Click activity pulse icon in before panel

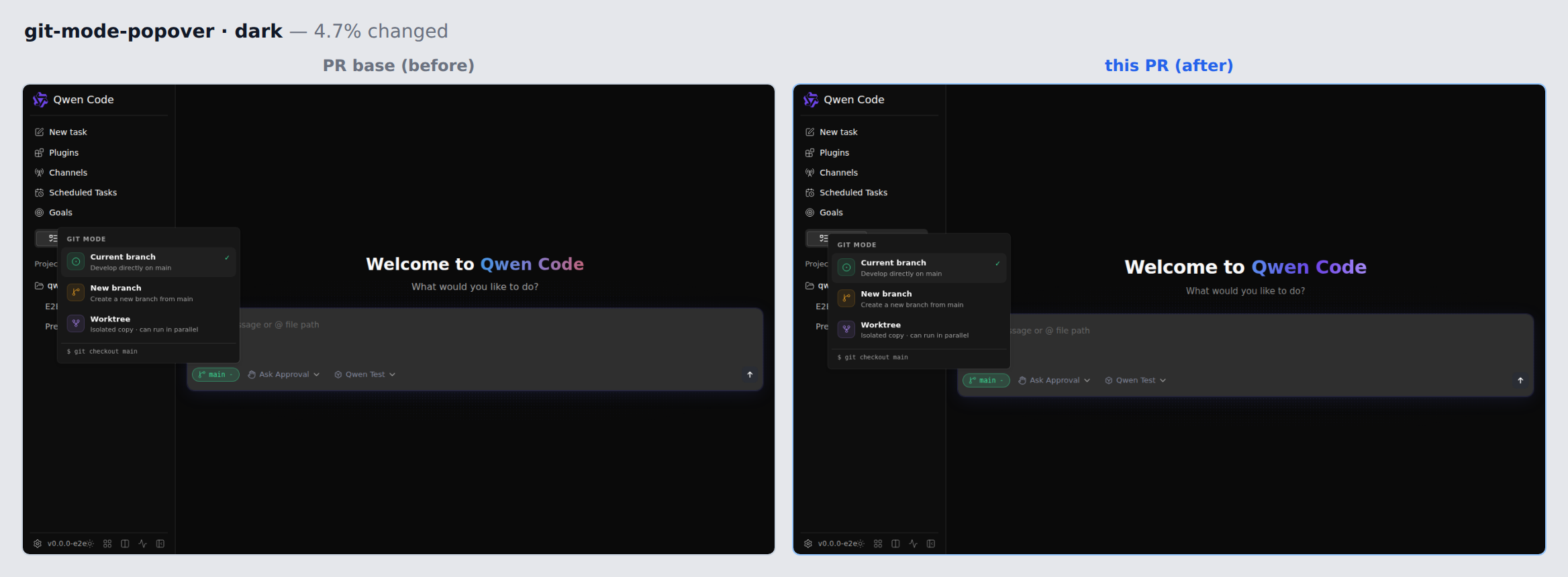pos(142,543)
